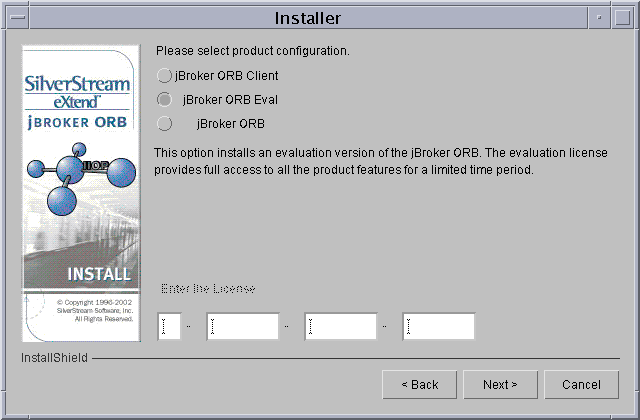Pick the plain jBroker ORB radio option
640x420 pixels.
tap(164, 124)
